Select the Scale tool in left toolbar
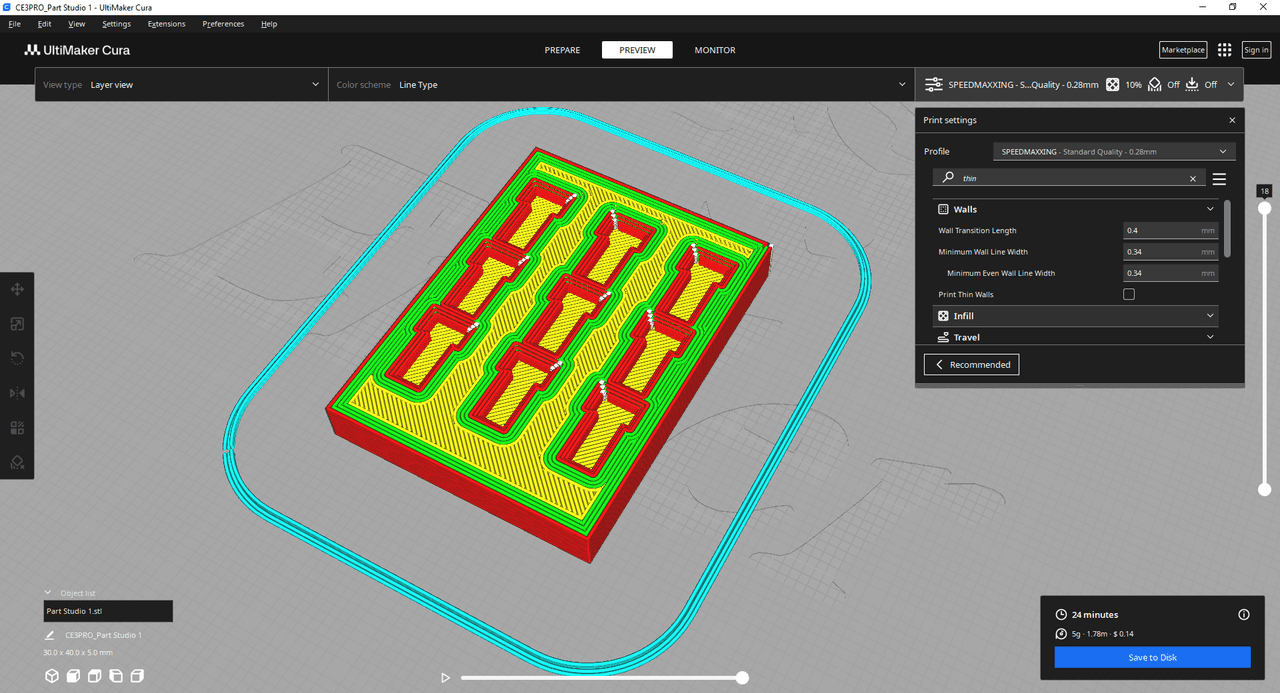The height and width of the screenshot is (693, 1280). 17,324
